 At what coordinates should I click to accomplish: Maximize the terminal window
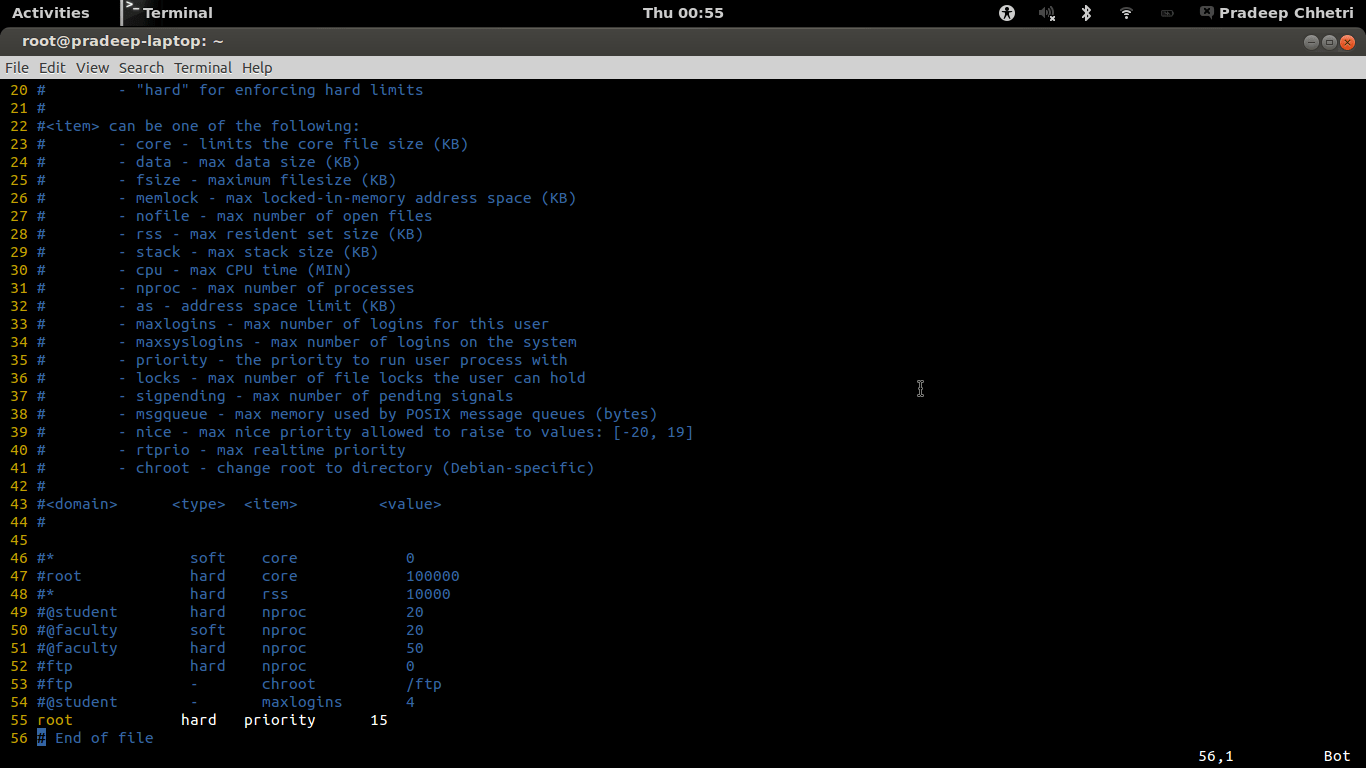(x=1329, y=42)
